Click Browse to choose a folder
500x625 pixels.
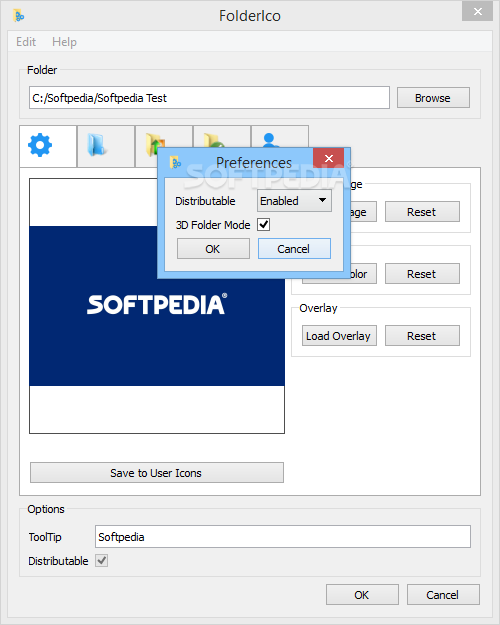pyautogui.click(x=433, y=98)
